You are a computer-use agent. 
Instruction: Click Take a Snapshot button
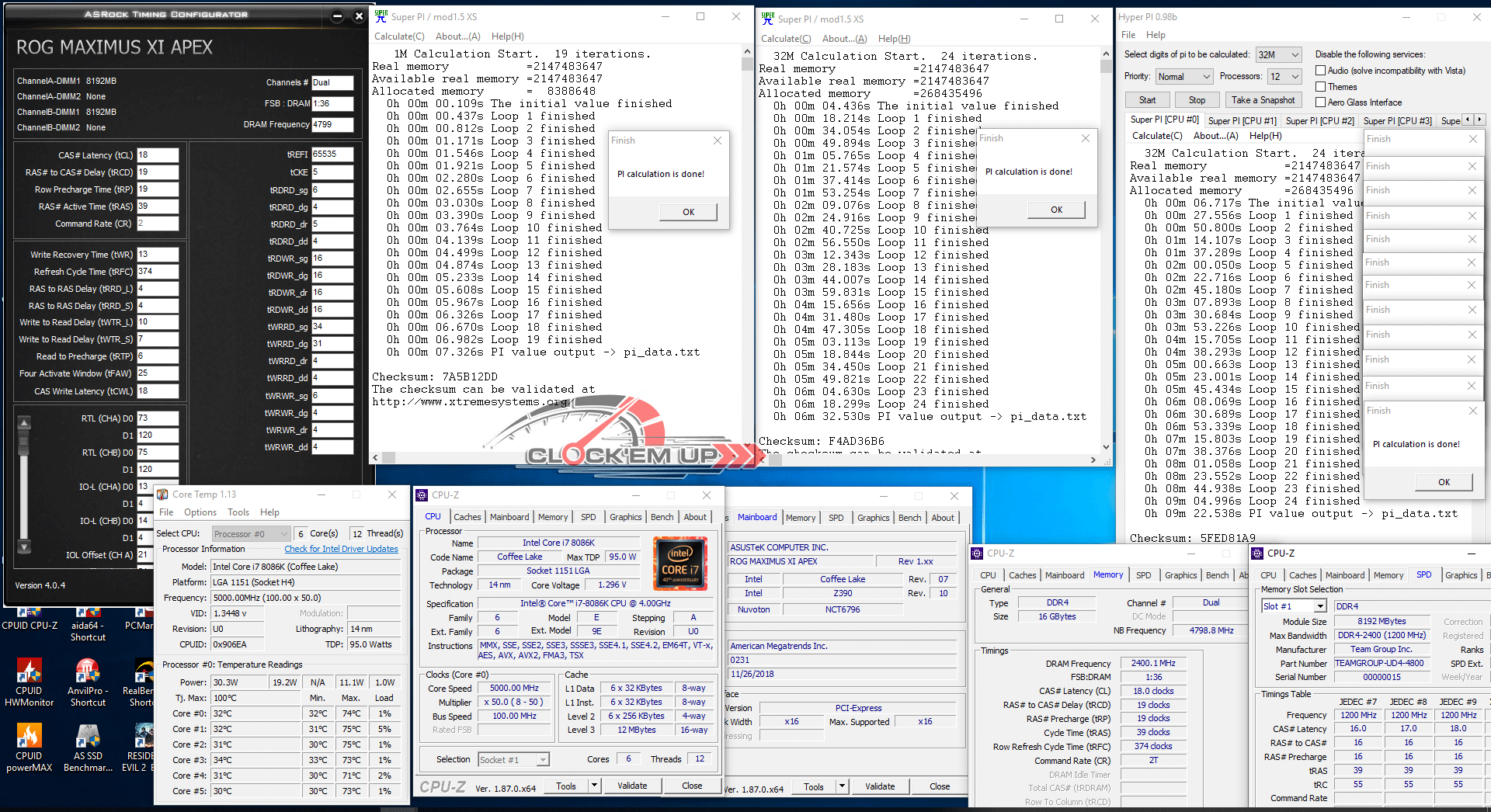(x=1263, y=100)
